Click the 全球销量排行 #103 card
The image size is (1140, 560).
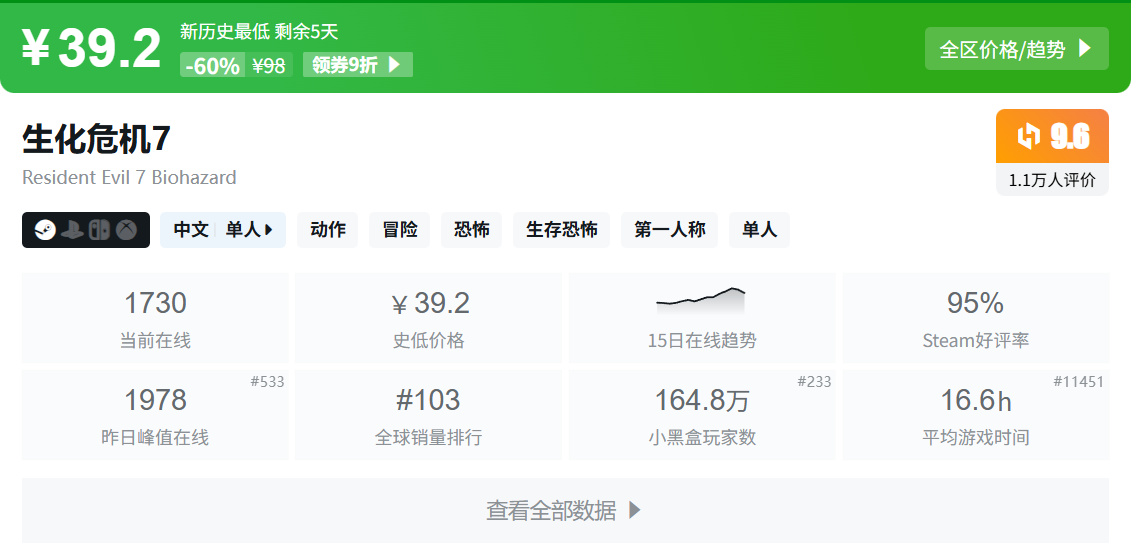point(428,415)
